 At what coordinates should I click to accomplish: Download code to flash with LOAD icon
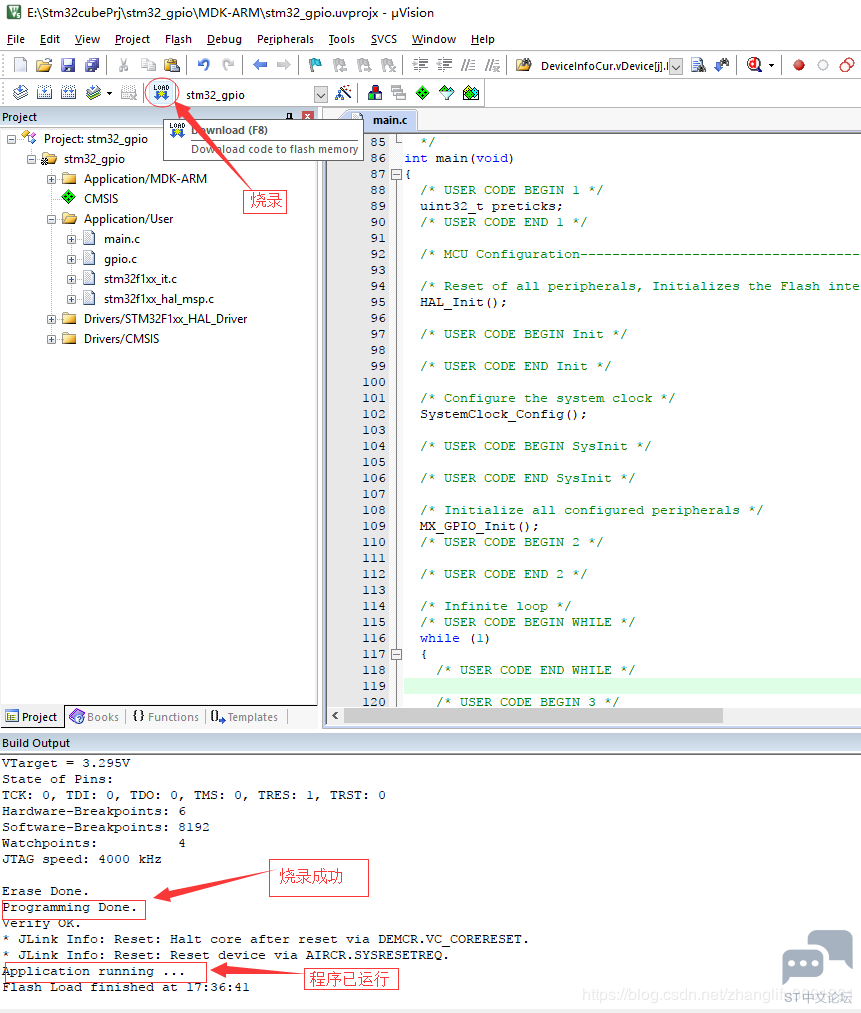[x=161, y=93]
